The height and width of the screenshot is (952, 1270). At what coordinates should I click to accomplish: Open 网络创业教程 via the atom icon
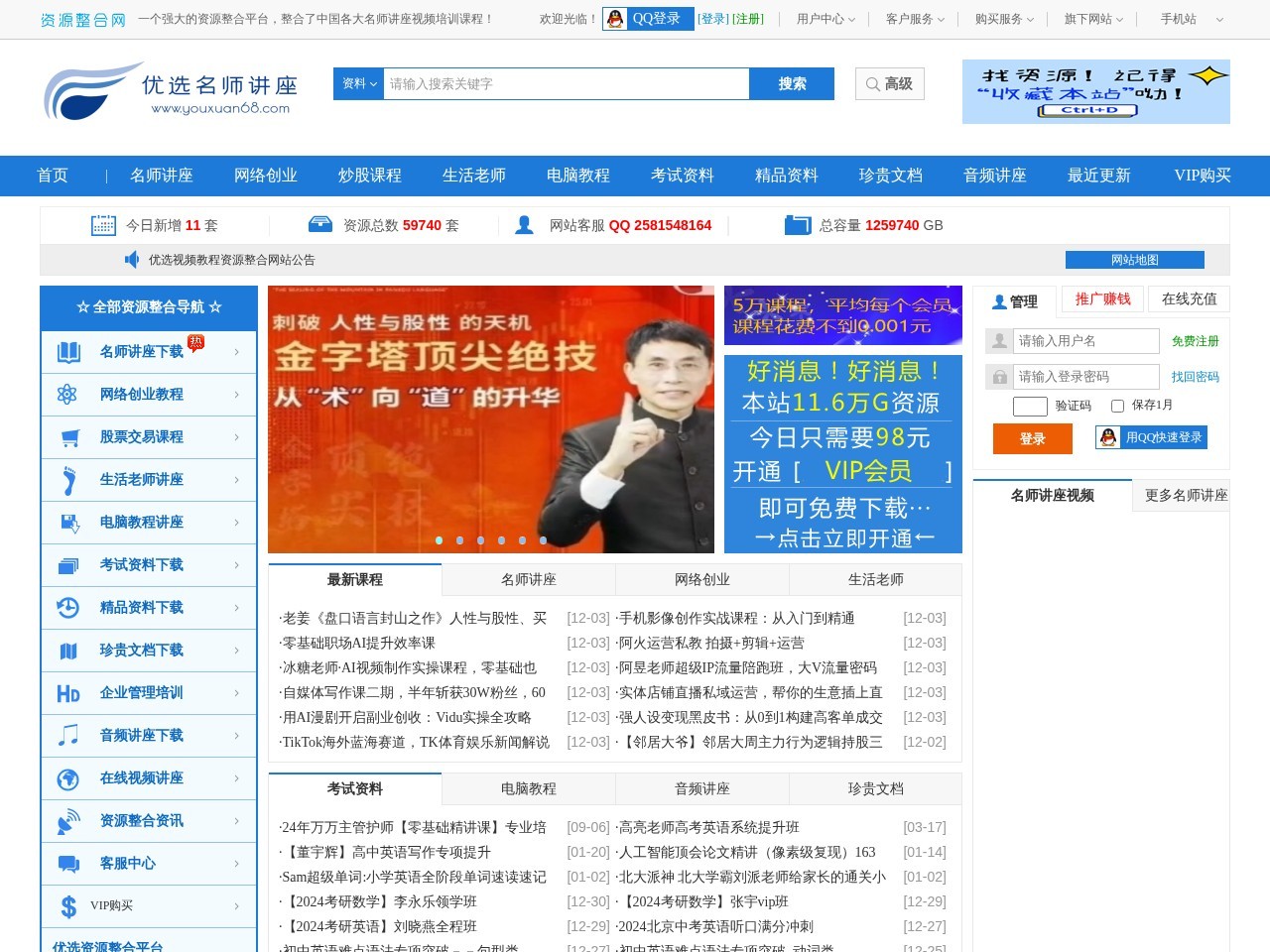coord(67,395)
